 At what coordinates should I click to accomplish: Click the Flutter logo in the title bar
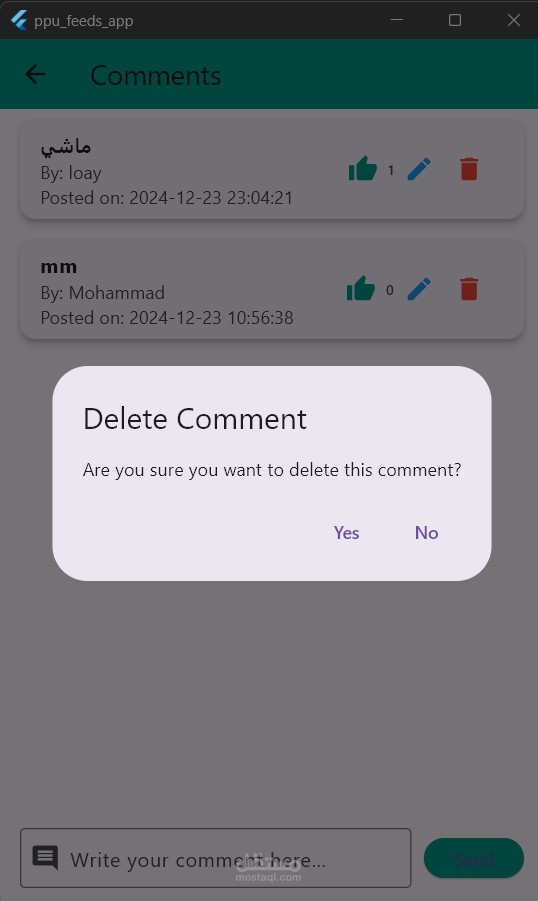point(19,20)
